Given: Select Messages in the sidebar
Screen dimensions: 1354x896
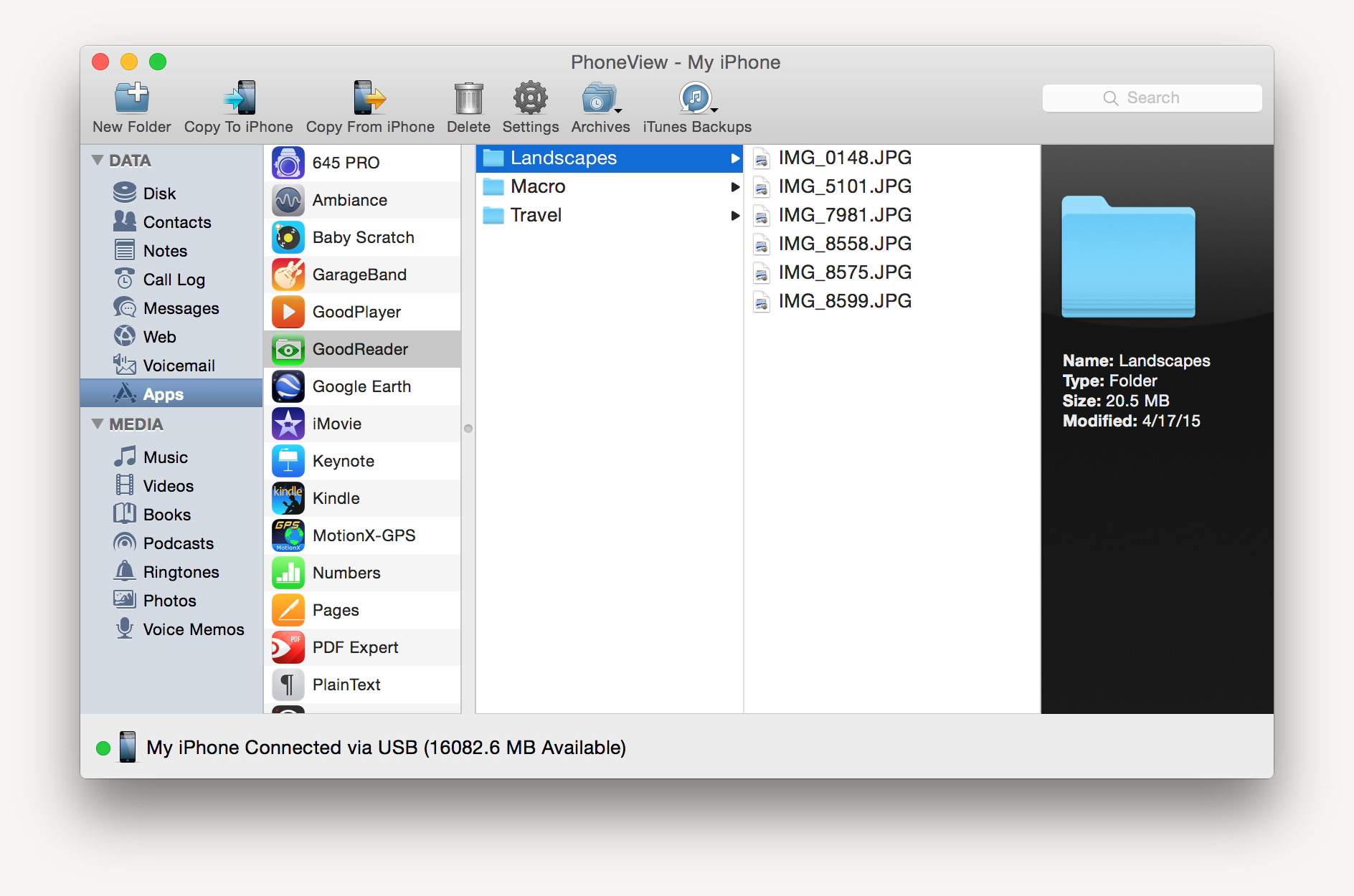Looking at the screenshot, I should pyautogui.click(x=181, y=308).
